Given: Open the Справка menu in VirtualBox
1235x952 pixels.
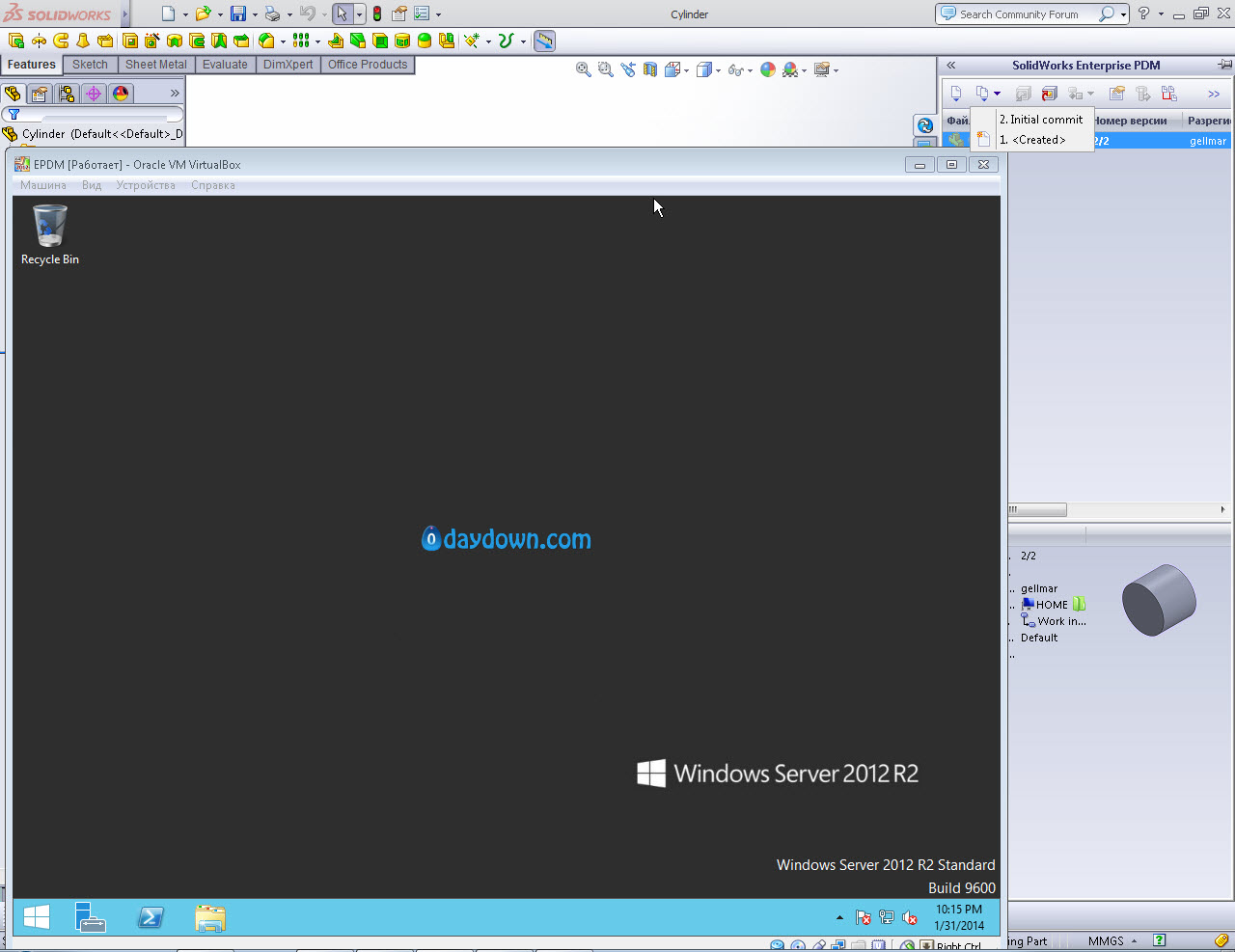Looking at the screenshot, I should tap(213, 185).
